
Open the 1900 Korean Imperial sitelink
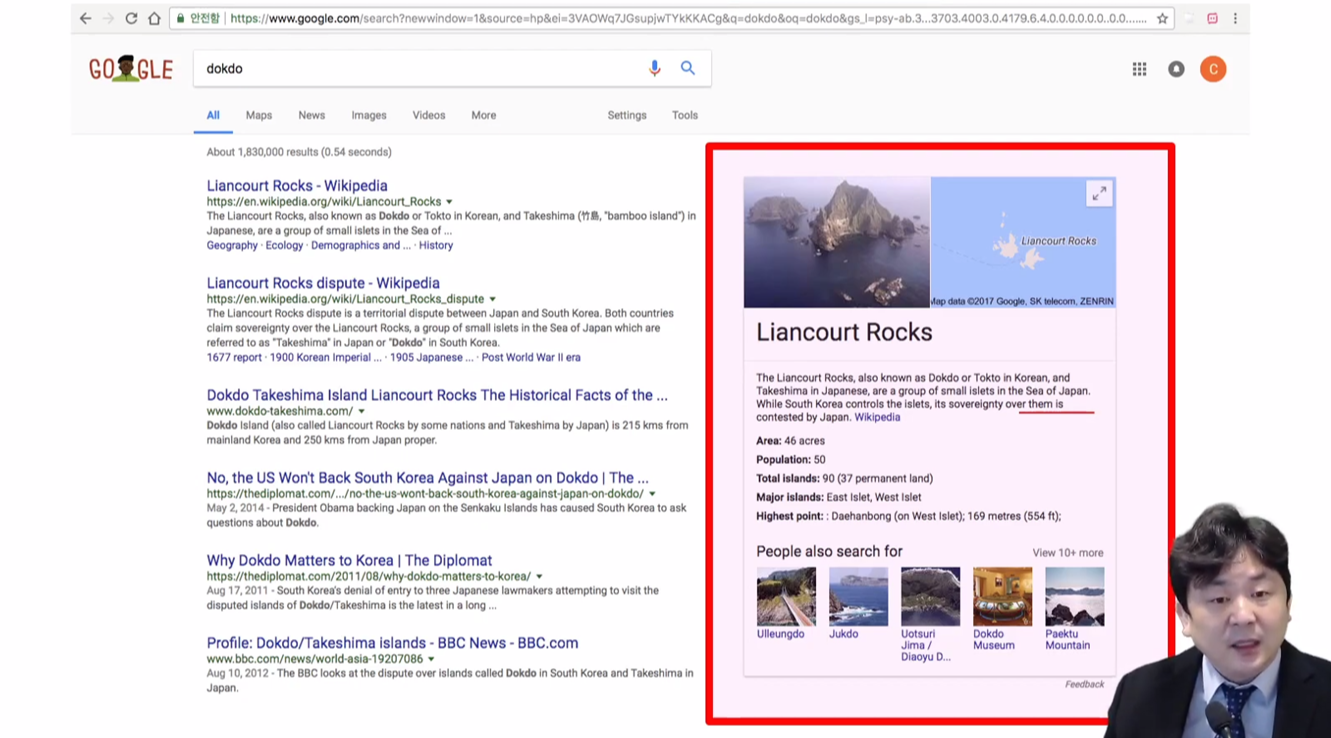click(x=326, y=357)
